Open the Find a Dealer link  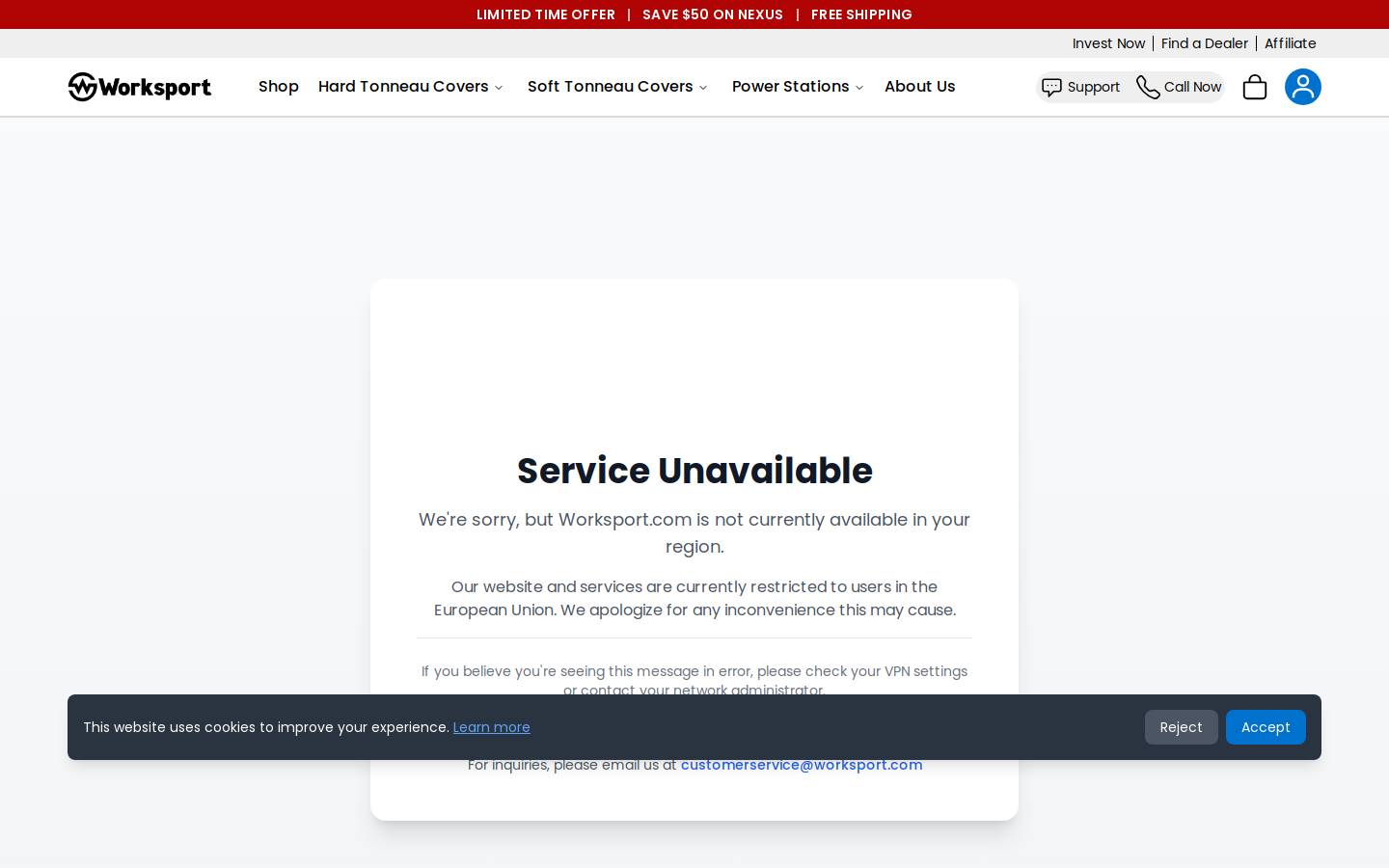coord(1205,43)
